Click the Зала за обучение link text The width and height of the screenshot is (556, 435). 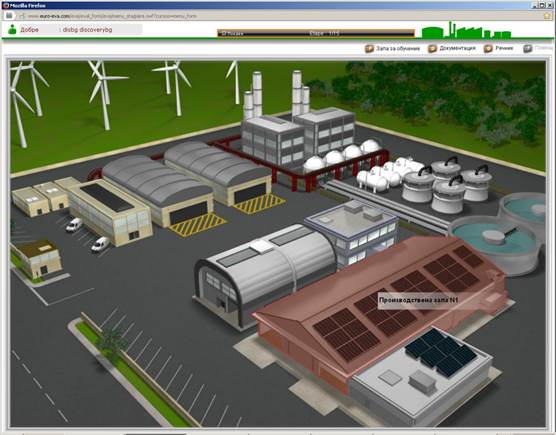tap(398, 49)
